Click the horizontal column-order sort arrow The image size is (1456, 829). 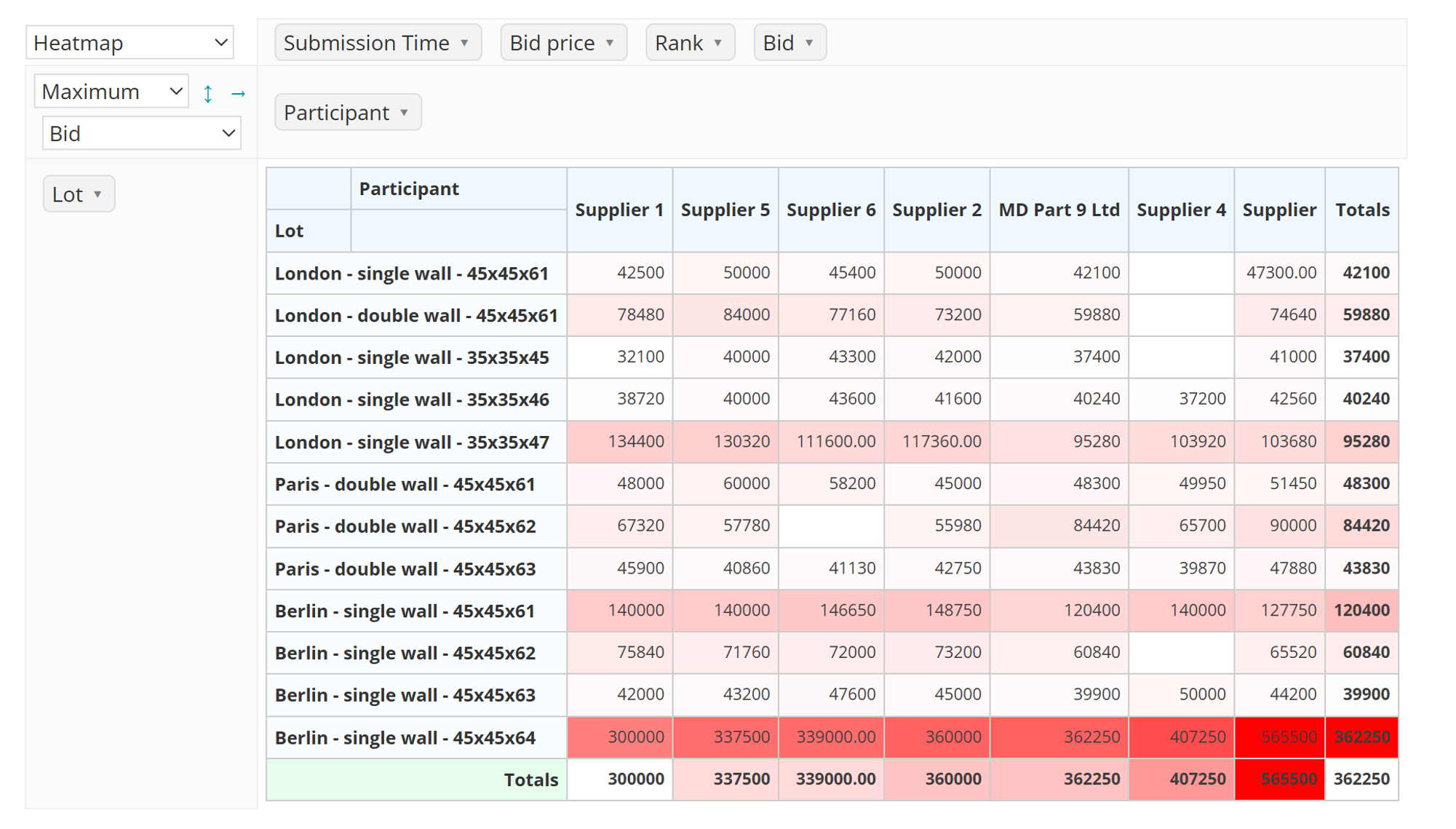click(x=238, y=93)
